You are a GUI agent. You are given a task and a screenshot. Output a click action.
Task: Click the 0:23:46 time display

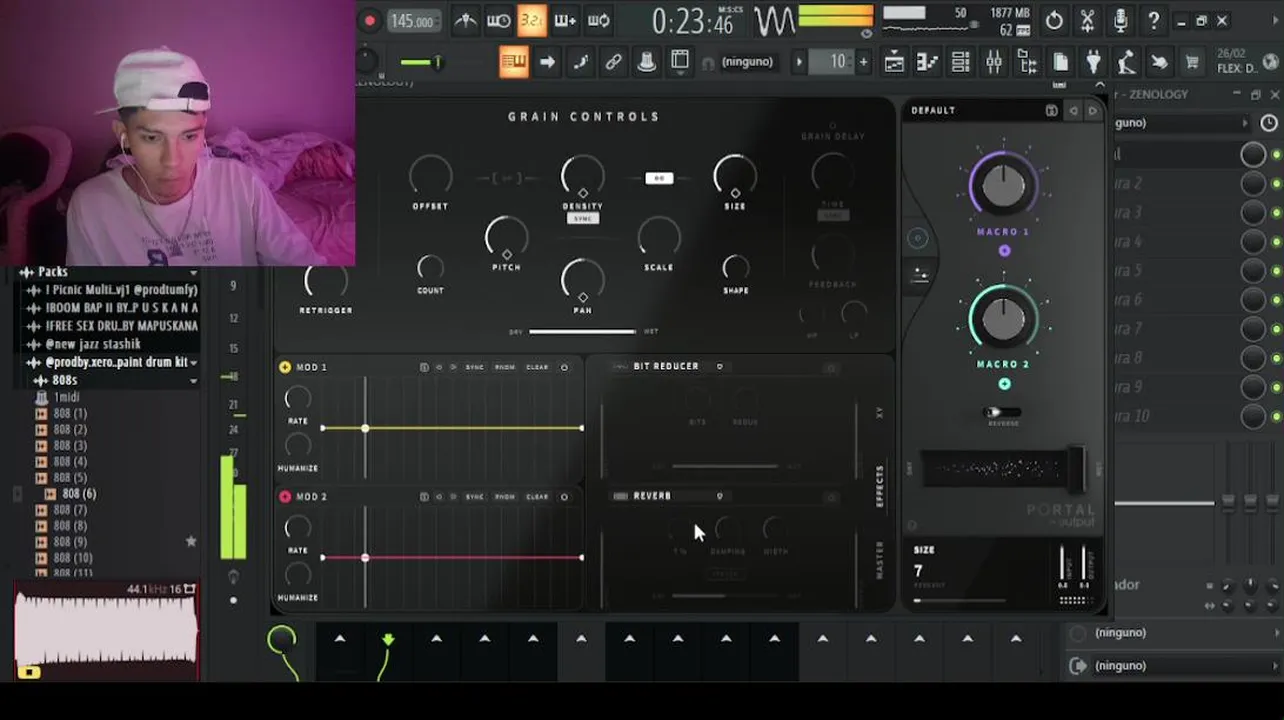(x=692, y=21)
